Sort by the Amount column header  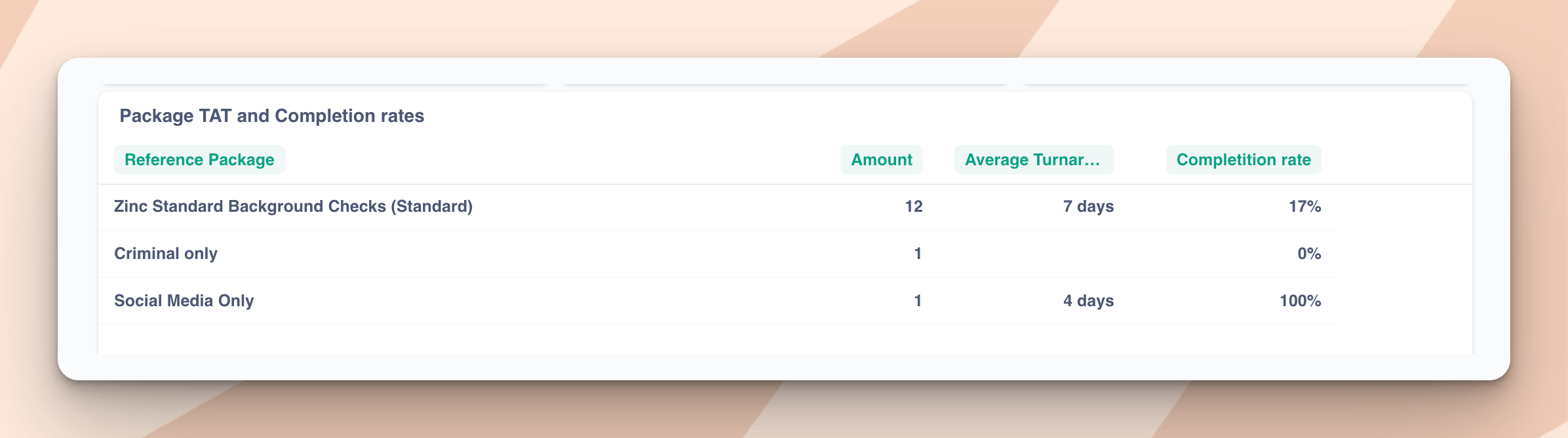tap(882, 160)
